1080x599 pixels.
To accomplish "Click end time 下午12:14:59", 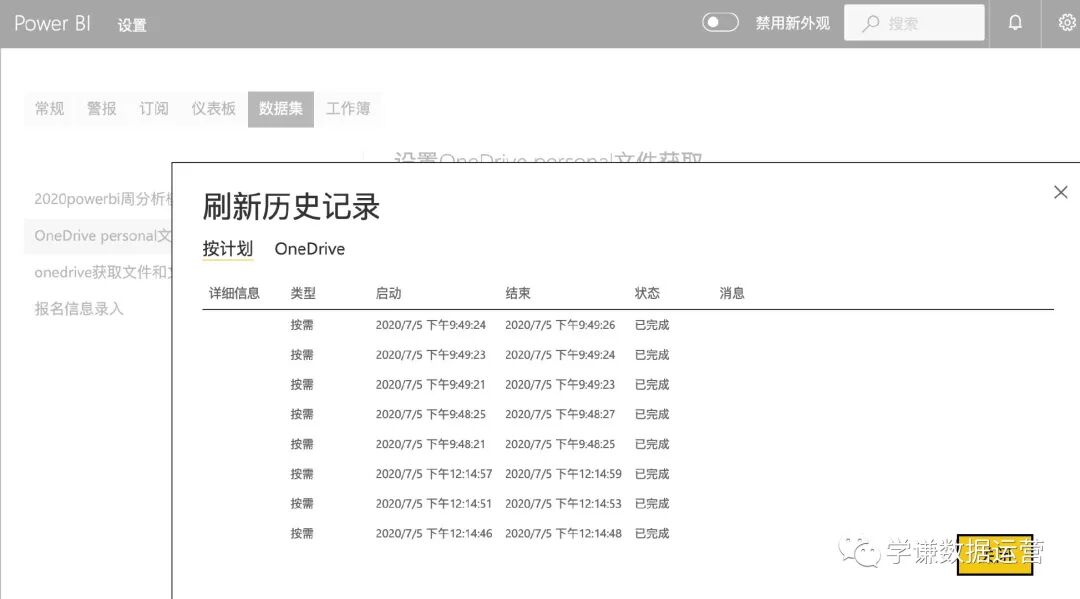I will (x=563, y=474).
